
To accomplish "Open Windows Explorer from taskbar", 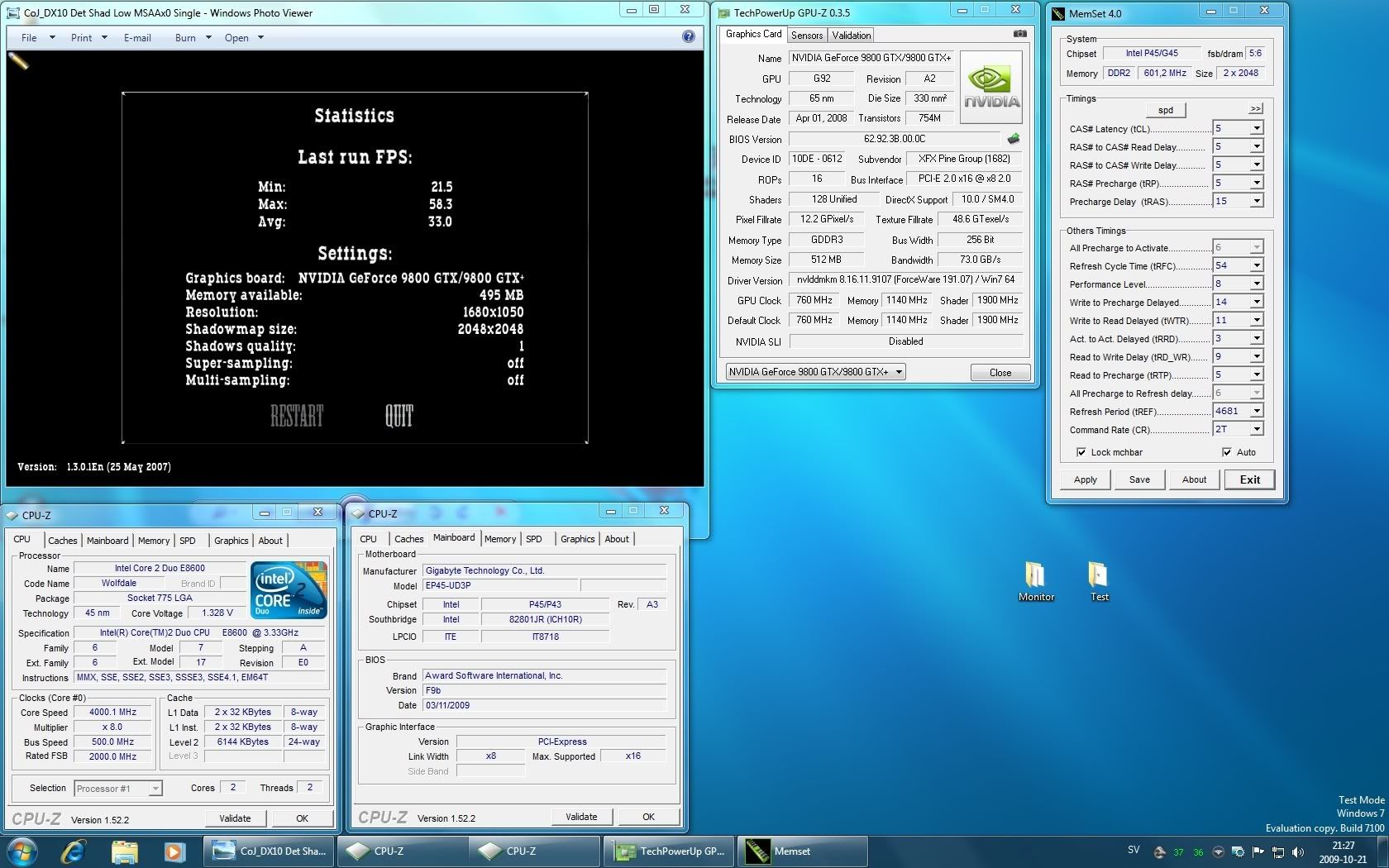I will click(124, 851).
